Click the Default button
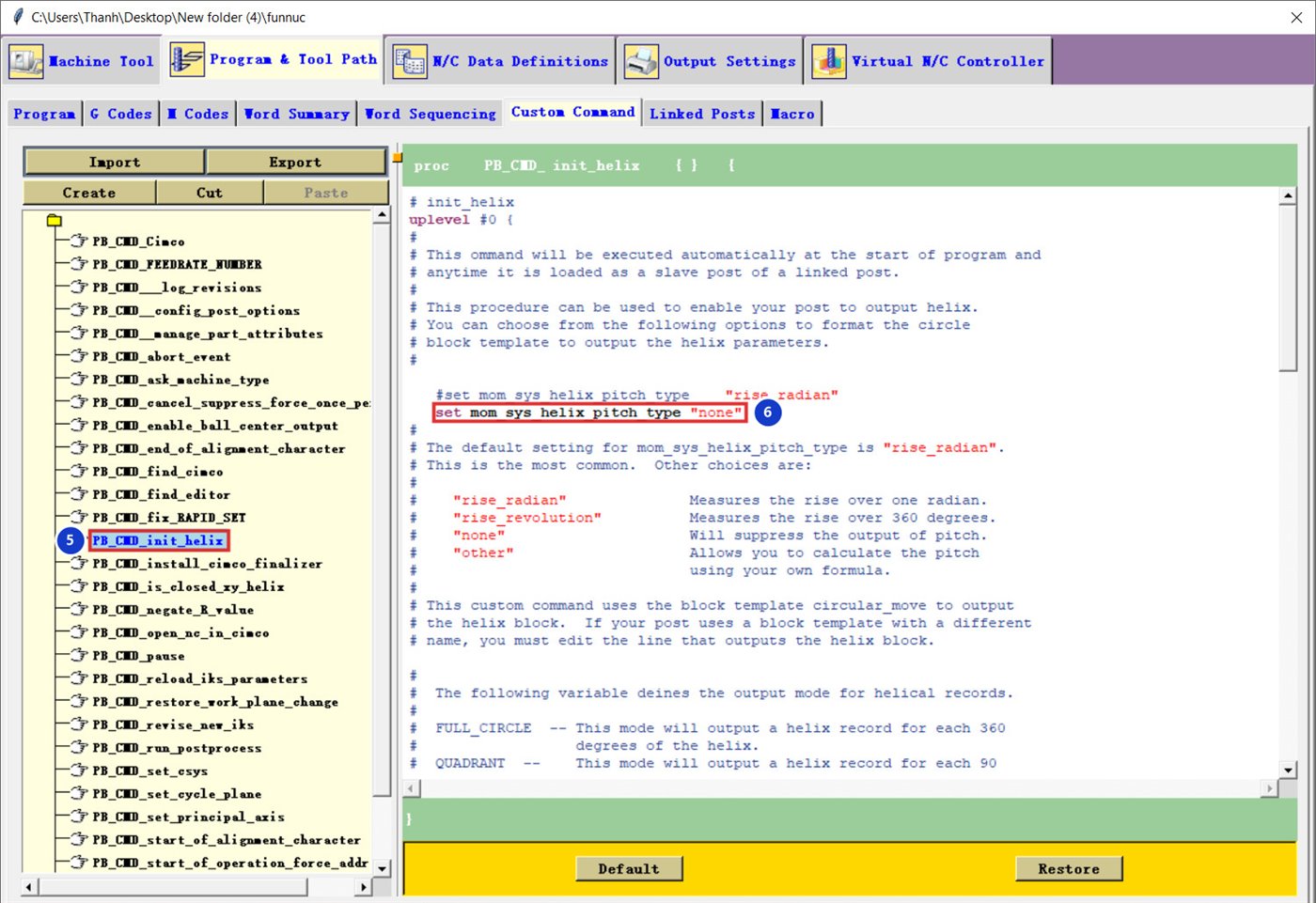Screen dimensions: 1316x903 629,869
